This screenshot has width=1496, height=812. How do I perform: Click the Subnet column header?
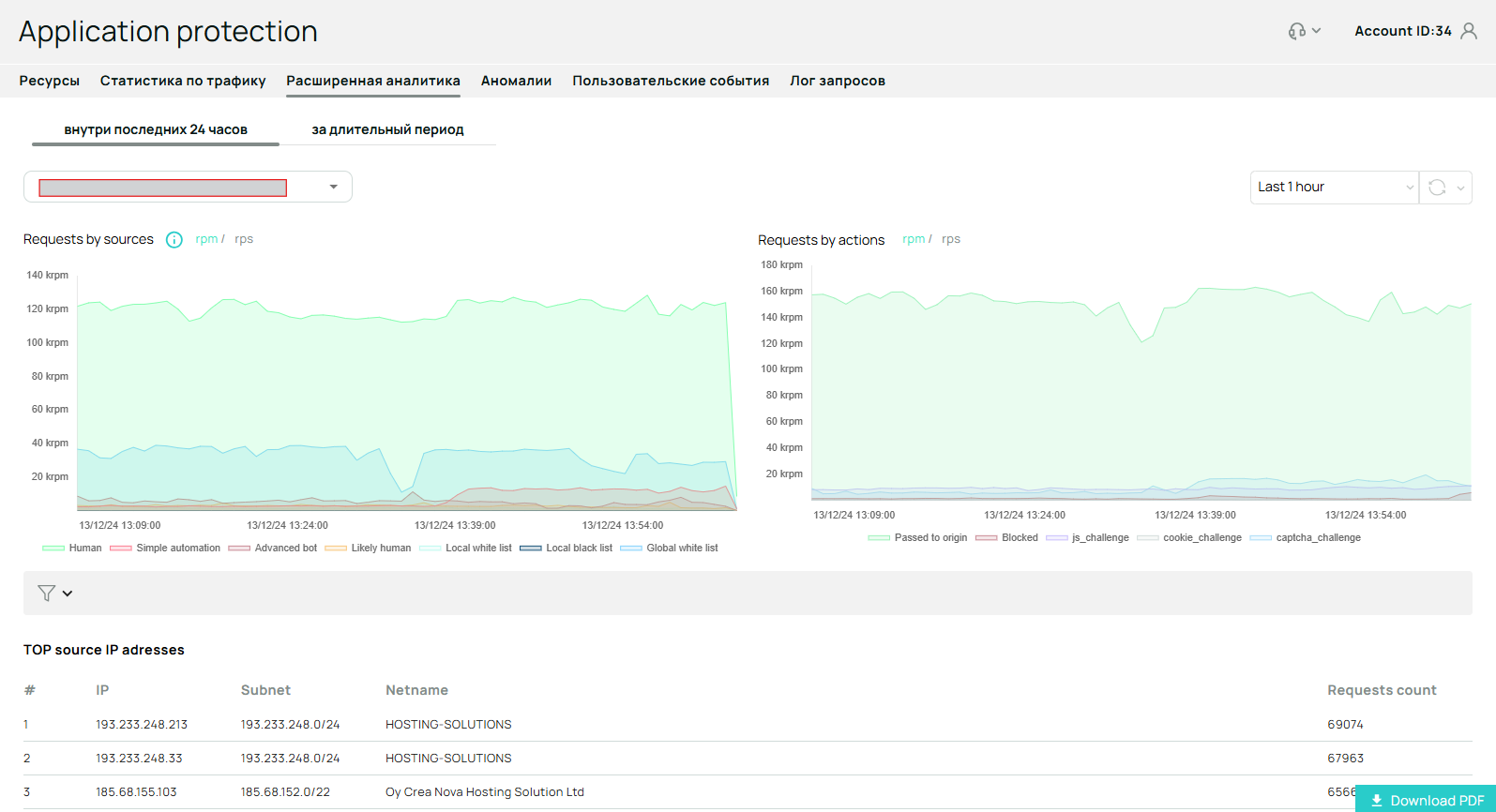[x=265, y=690]
